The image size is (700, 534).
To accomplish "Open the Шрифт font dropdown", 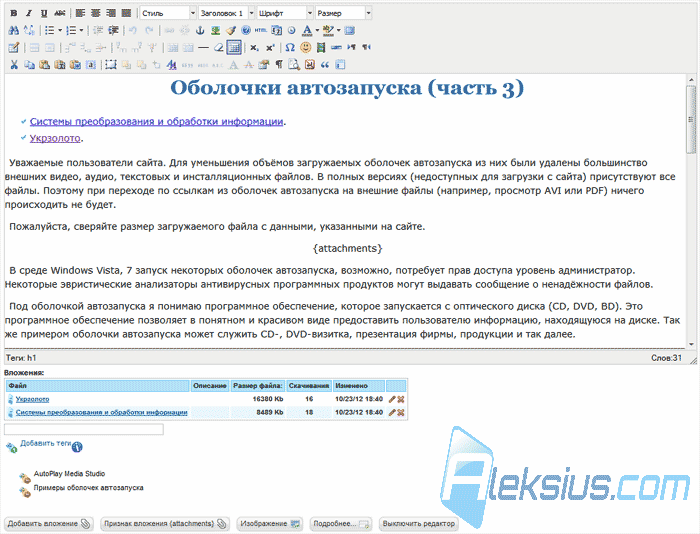I will tap(285, 13).
